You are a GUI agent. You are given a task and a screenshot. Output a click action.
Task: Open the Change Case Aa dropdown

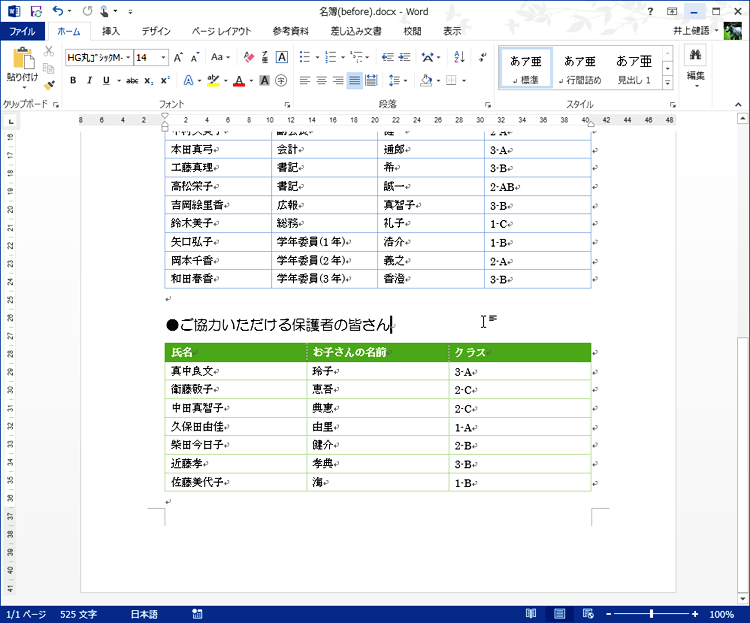[221, 57]
